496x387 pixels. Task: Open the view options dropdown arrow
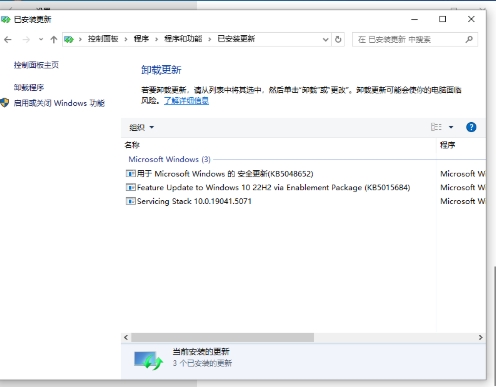tap(451, 127)
